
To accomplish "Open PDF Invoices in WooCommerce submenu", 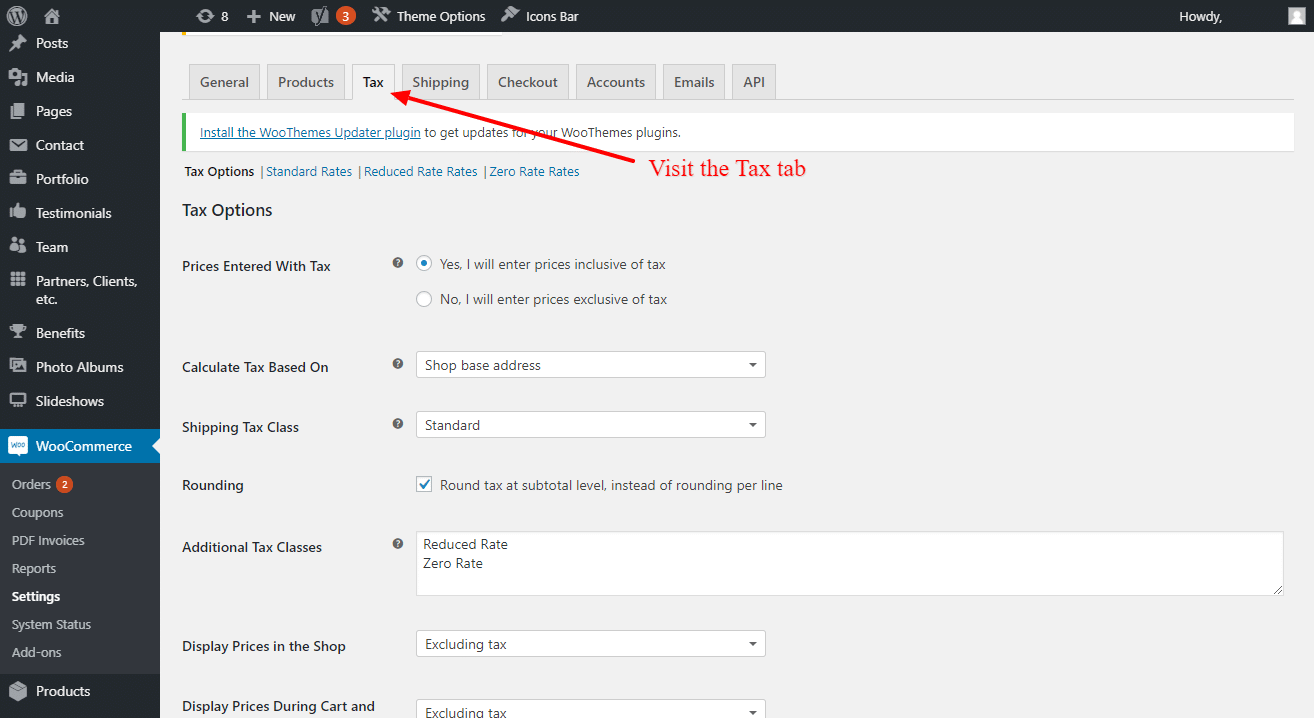I will pyautogui.click(x=48, y=540).
